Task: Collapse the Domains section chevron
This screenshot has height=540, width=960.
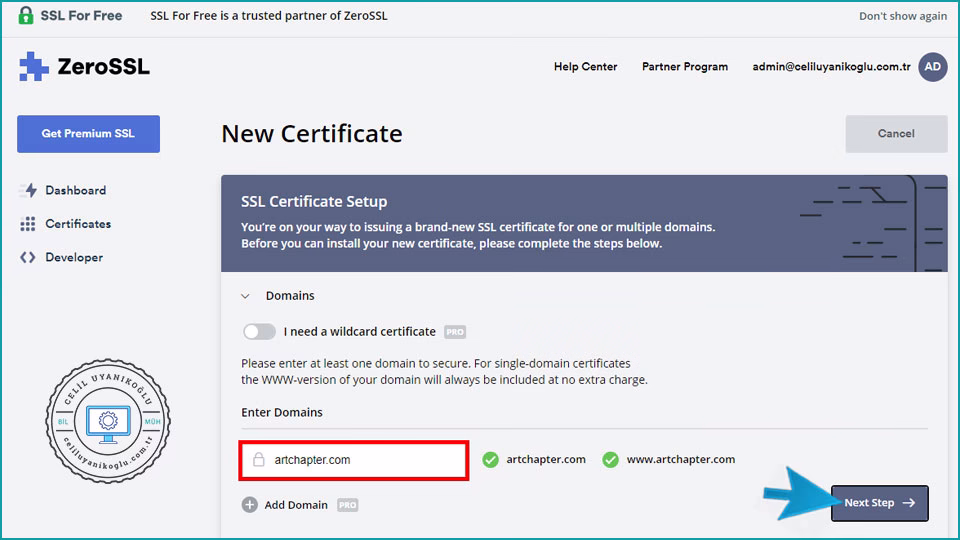Action: click(x=246, y=296)
